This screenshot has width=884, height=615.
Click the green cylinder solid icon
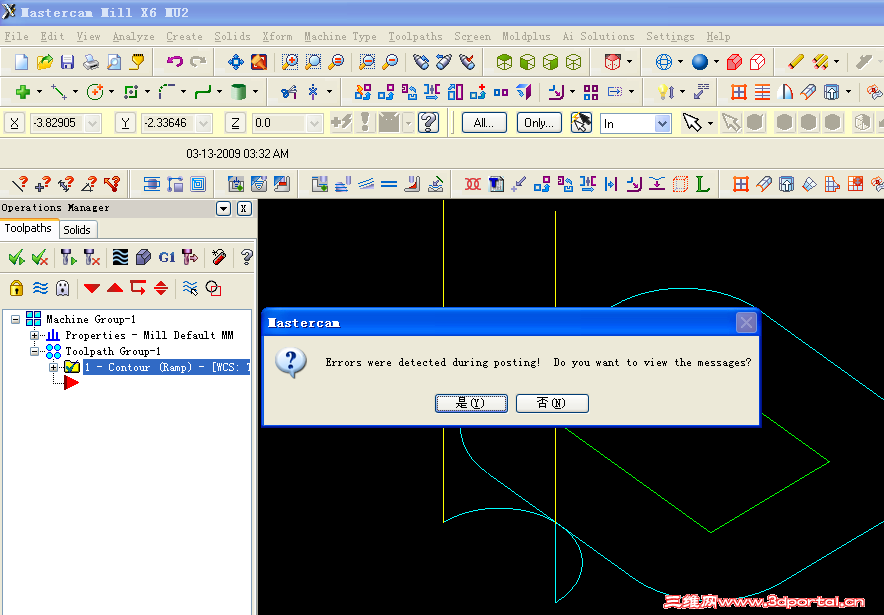[238, 91]
